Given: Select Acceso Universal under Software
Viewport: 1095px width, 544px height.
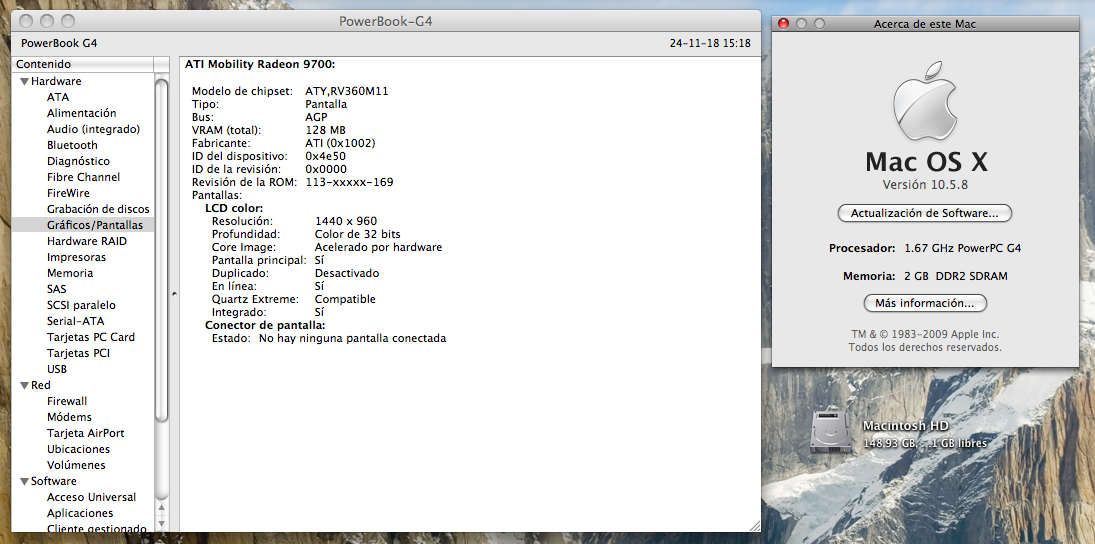Looking at the screenshot, I should click(x=91, y=498).
